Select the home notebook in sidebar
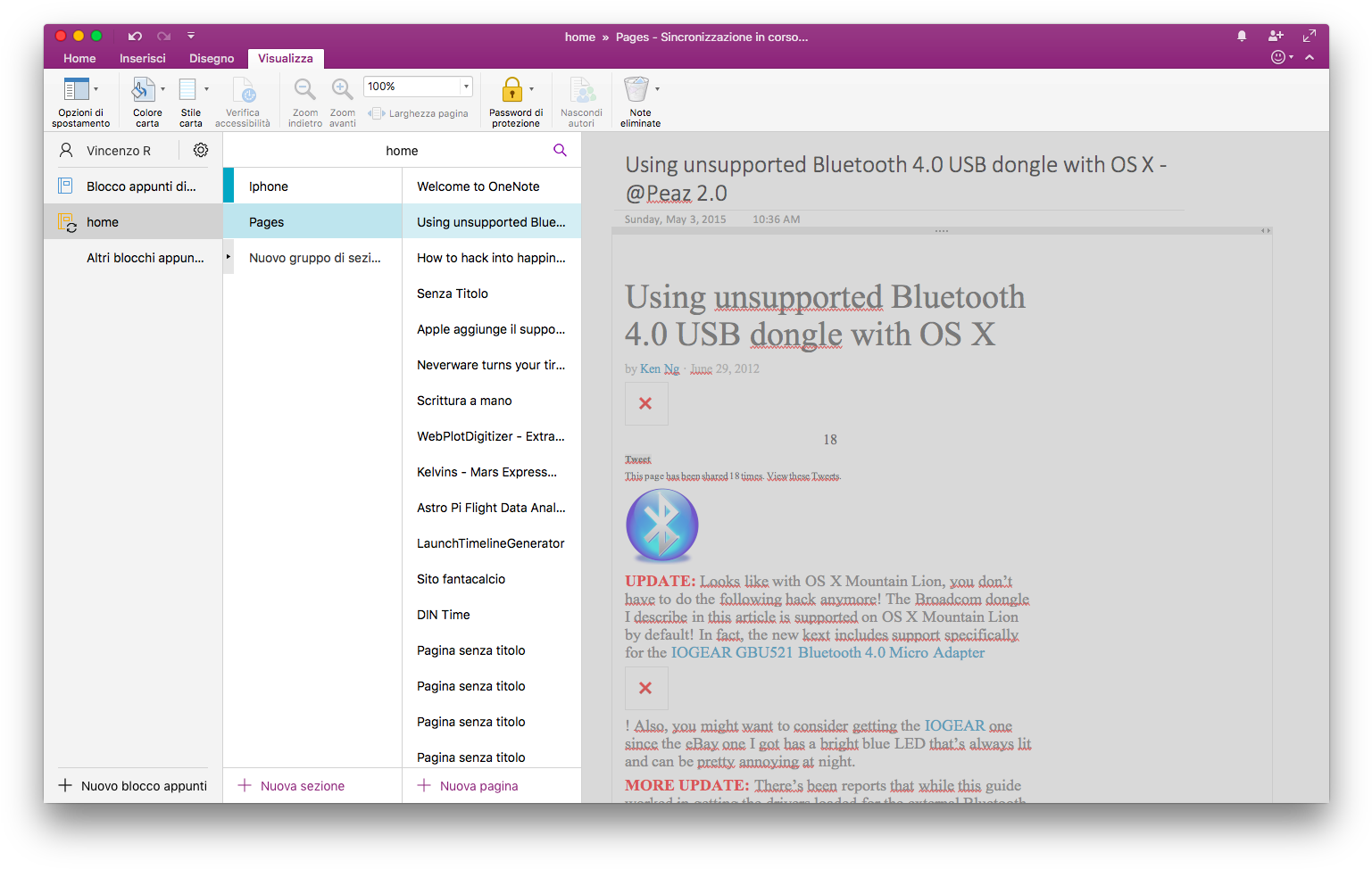This screenshot has height=869, width=1372. pos(133,222)
